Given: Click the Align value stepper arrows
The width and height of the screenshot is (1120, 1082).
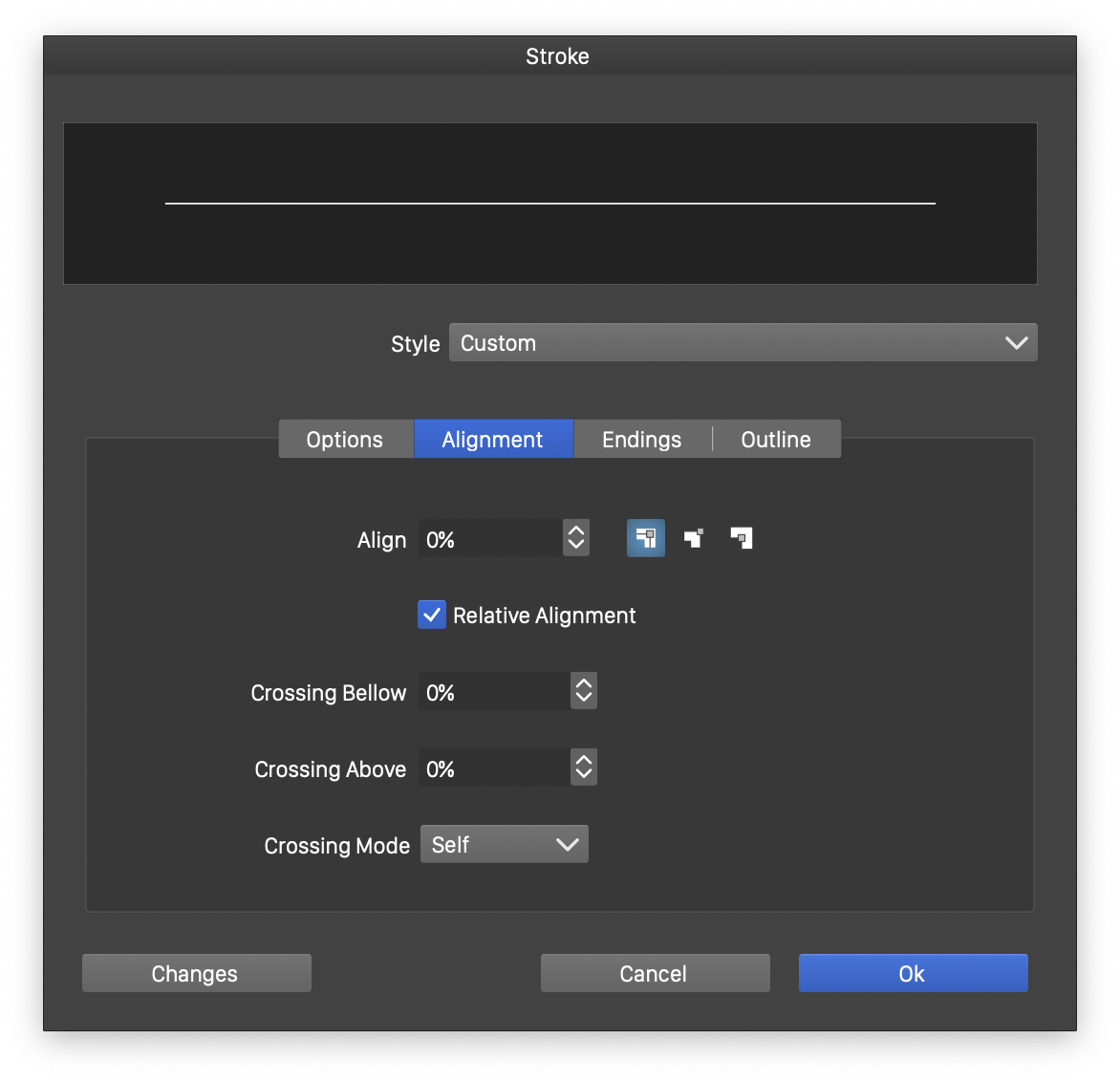Looking at the screenshot, I should coord(575,538).
